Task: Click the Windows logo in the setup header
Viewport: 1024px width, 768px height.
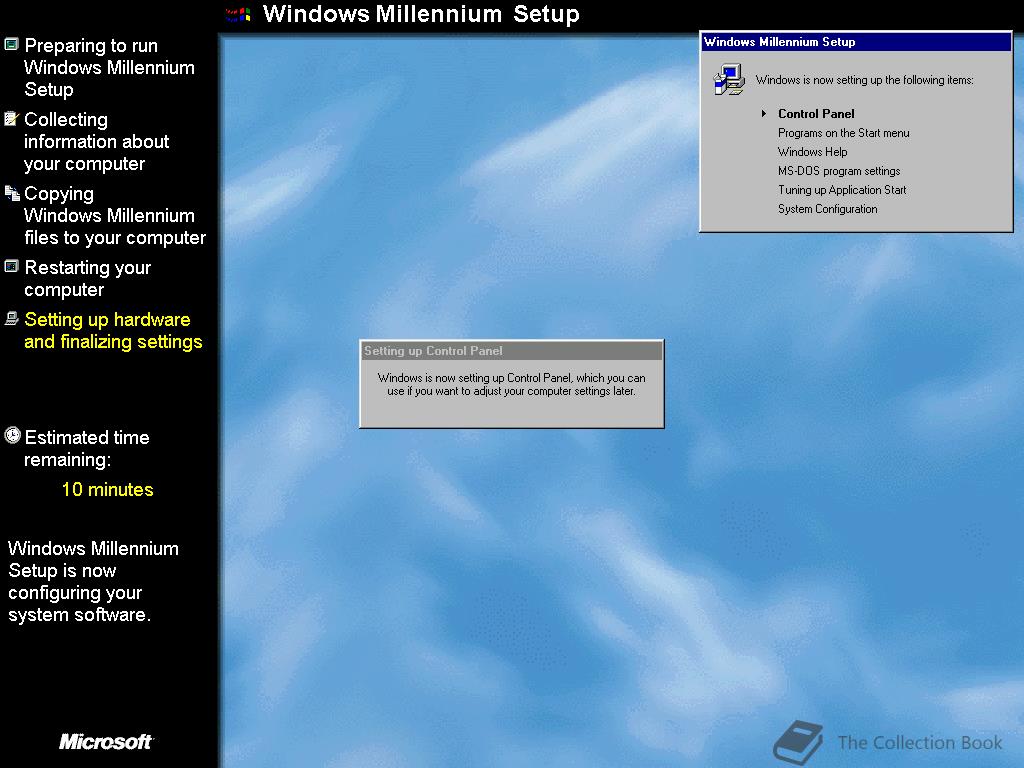Action: 238,14
